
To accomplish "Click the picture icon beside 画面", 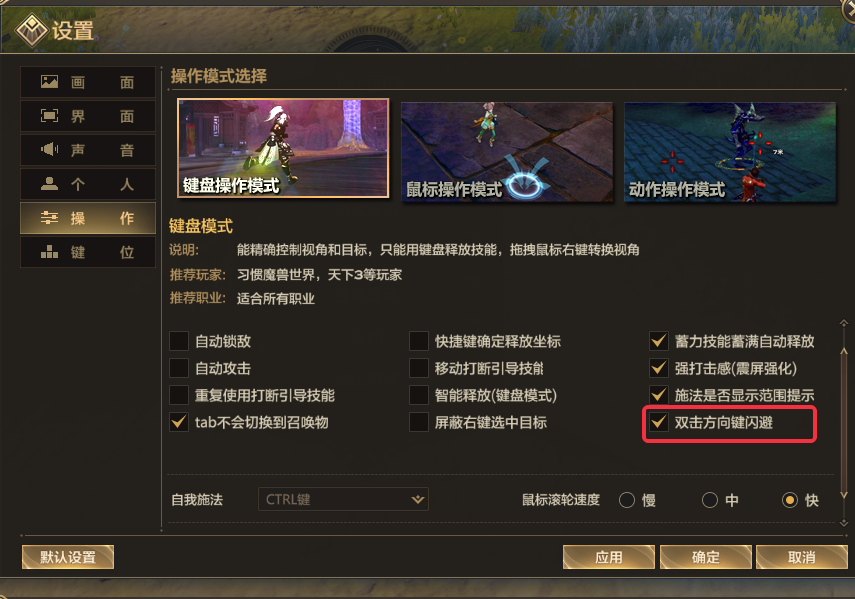I will pyautogui.click(x=50, y=82).
